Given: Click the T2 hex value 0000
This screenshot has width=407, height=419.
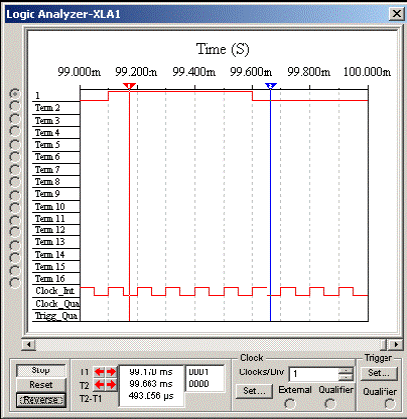Looking at the screenshot, I should point(199,384).
